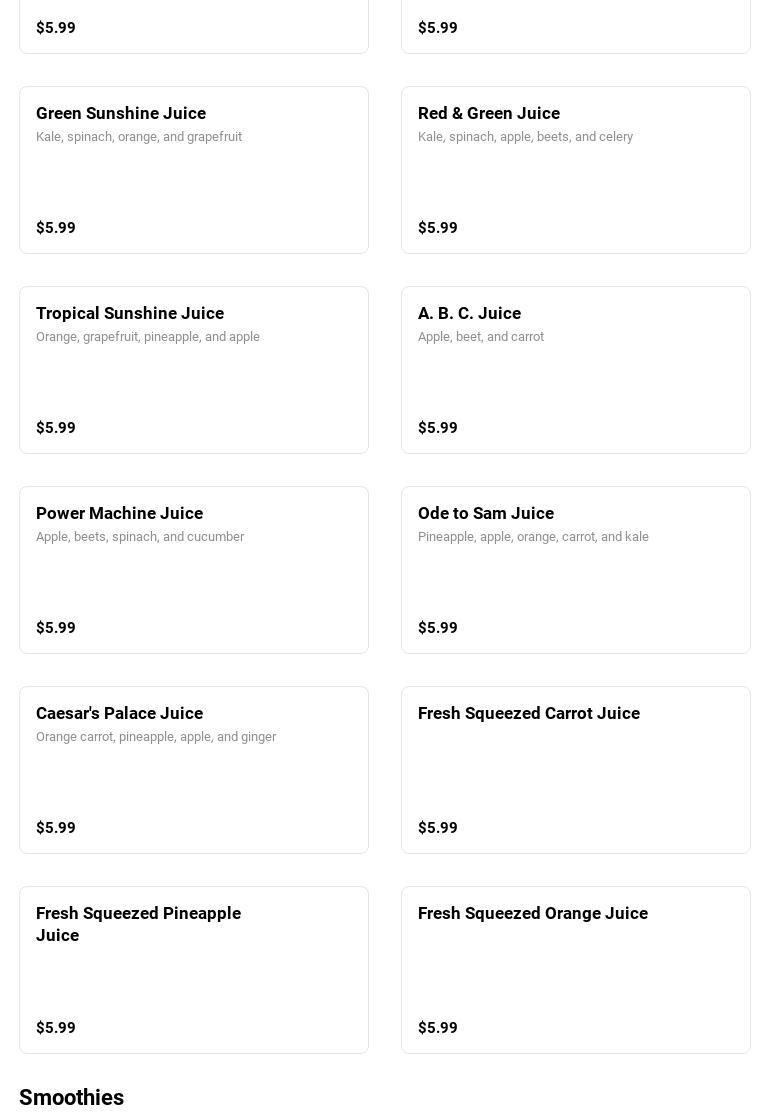Click the Fresh Squeezed Orange Juice price
770x1120 pixels.
438,1028
